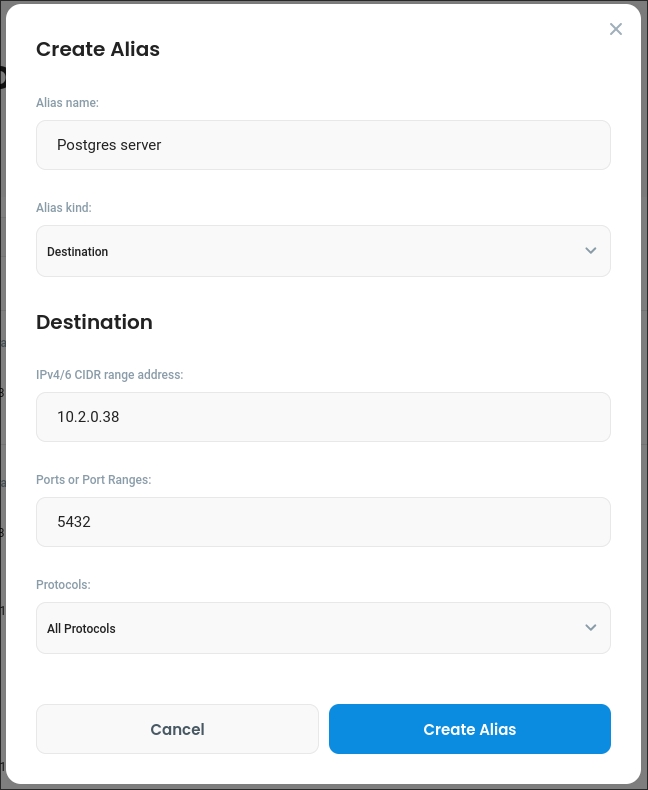Click the "Ports or Port Ranges:" label
The height and width of the screenshot is (790, 648).
click(x=93, y=479)
